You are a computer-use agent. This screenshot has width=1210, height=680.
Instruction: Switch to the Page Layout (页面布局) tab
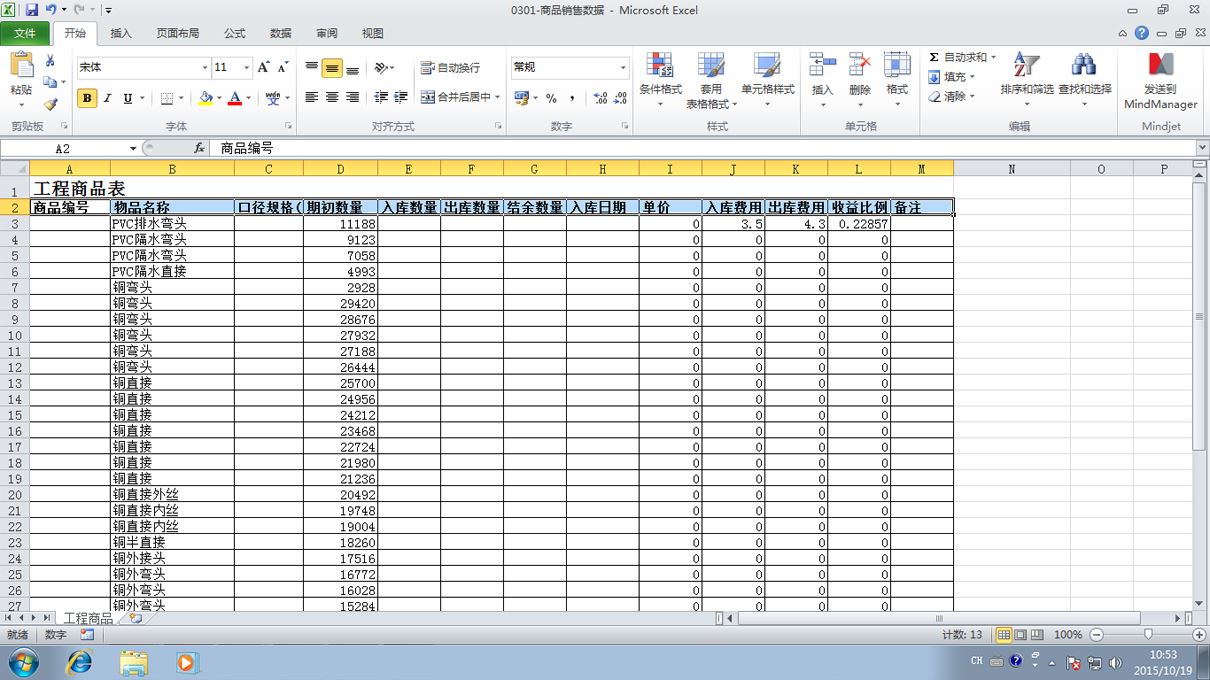(178, 33)
